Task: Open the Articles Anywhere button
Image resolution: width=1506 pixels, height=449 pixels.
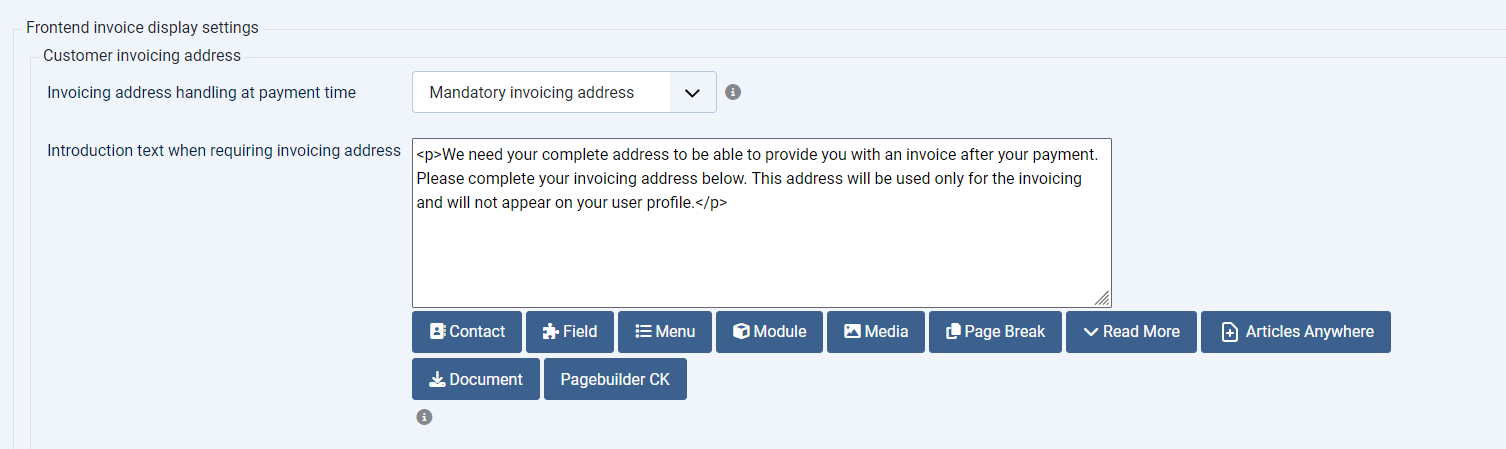Action: (x=1296, y=332)
